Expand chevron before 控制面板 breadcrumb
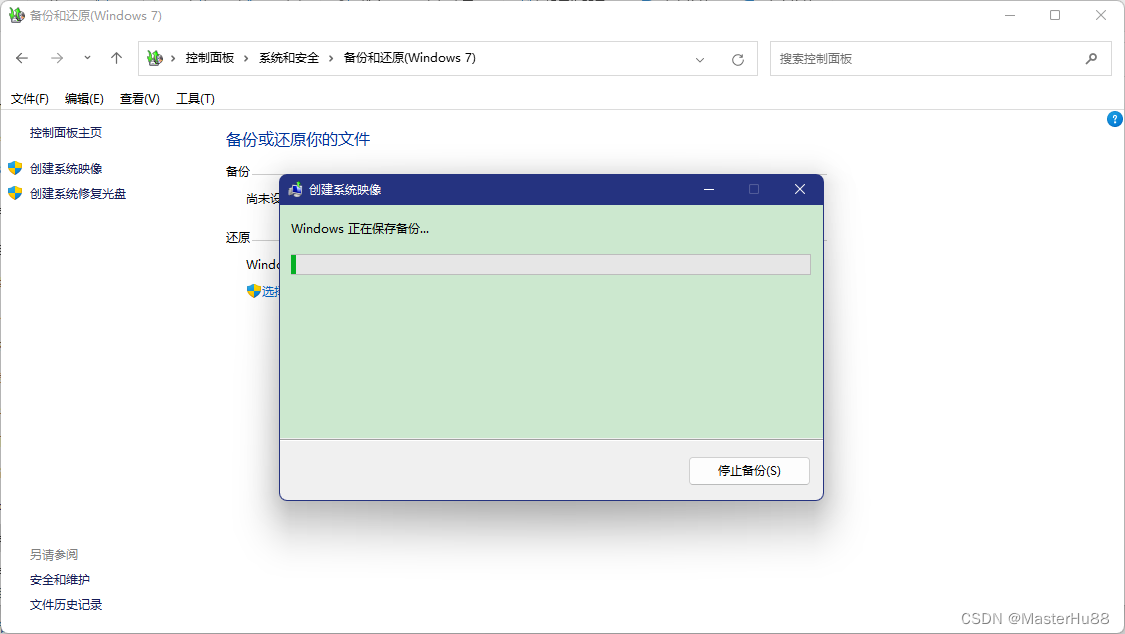1125x634 pixels. [173, 58]
